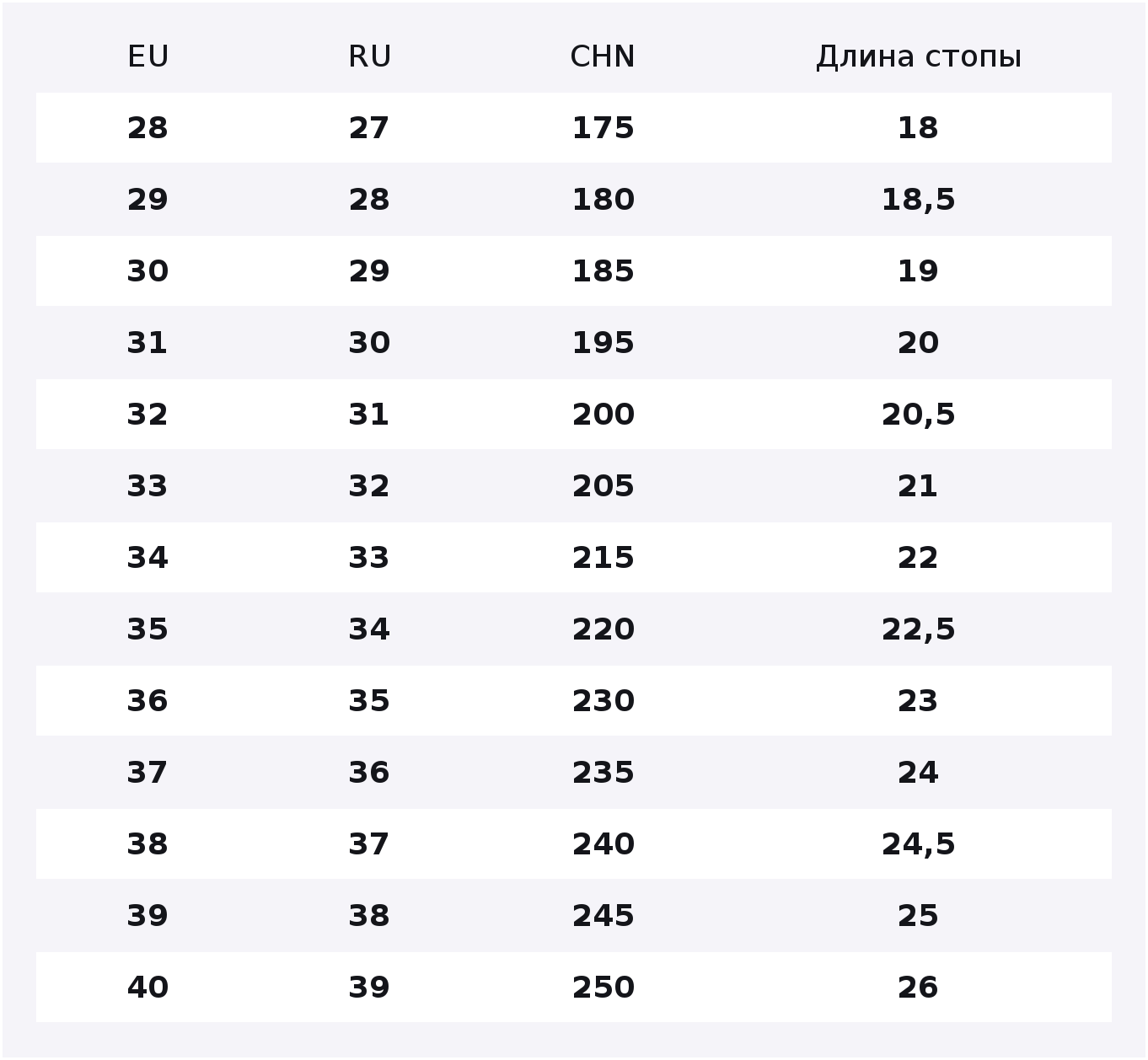This screenshot has width=1148, height=1060.
Task: Select EU size 30 cell
Action: pyautogui.click(x=148, y=271)
